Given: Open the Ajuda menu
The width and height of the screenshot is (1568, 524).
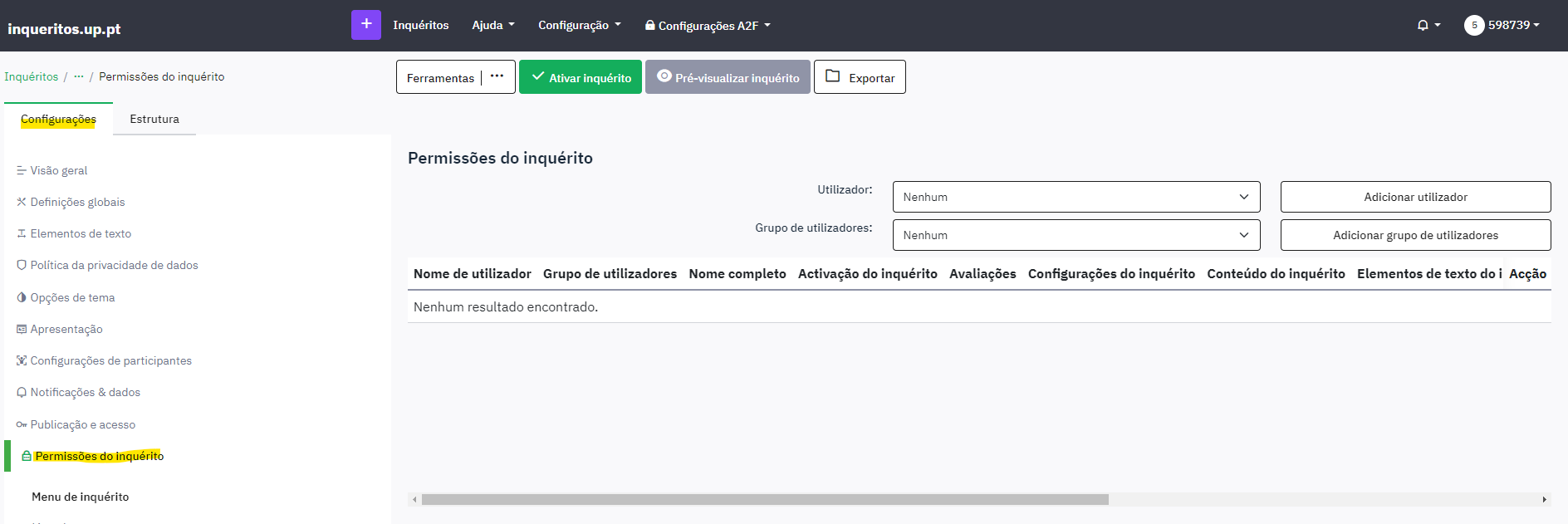Looking at the screenshot, I should [x=492, y=26].
